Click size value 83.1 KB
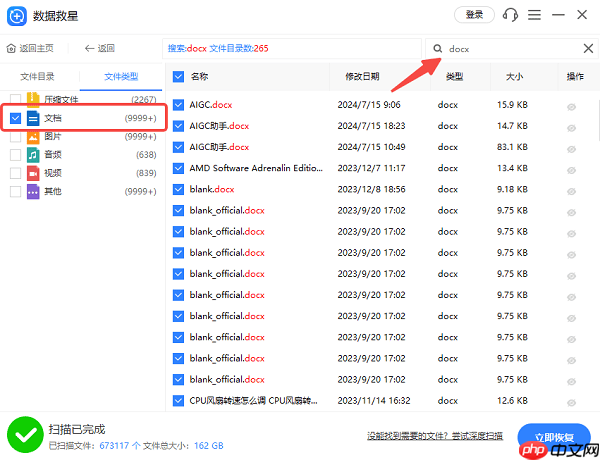The image size is (600, 460). tap(512, 147)
